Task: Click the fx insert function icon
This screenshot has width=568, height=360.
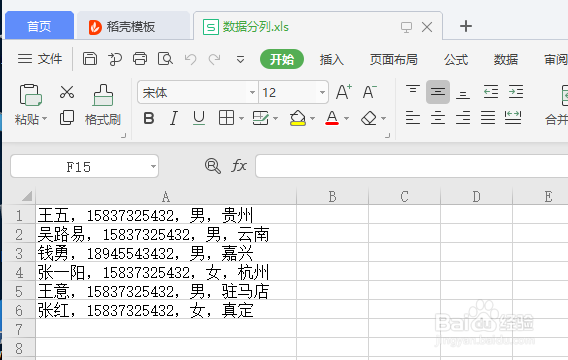Action: coord(239,166)
